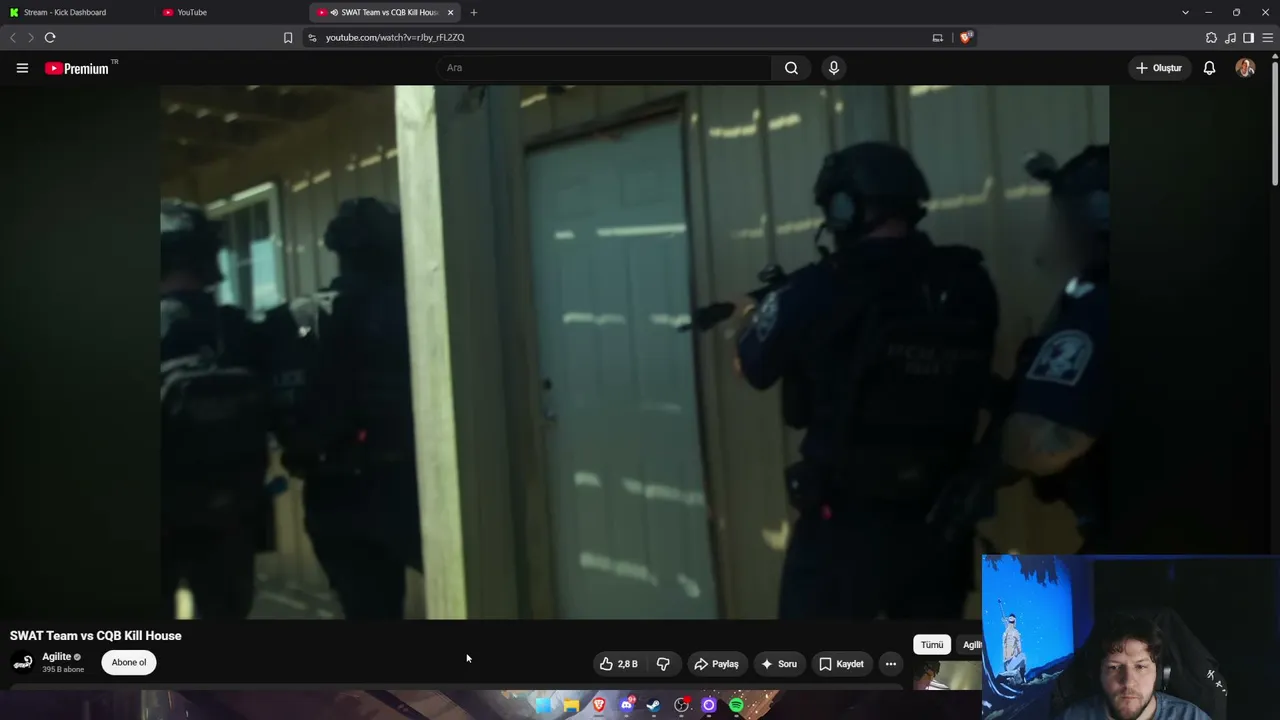The height and width of the screenshot is (720, 1280).
Task: Open the purple circle app on taskbar
Action: pyautogui.click(x=709, y=705)
